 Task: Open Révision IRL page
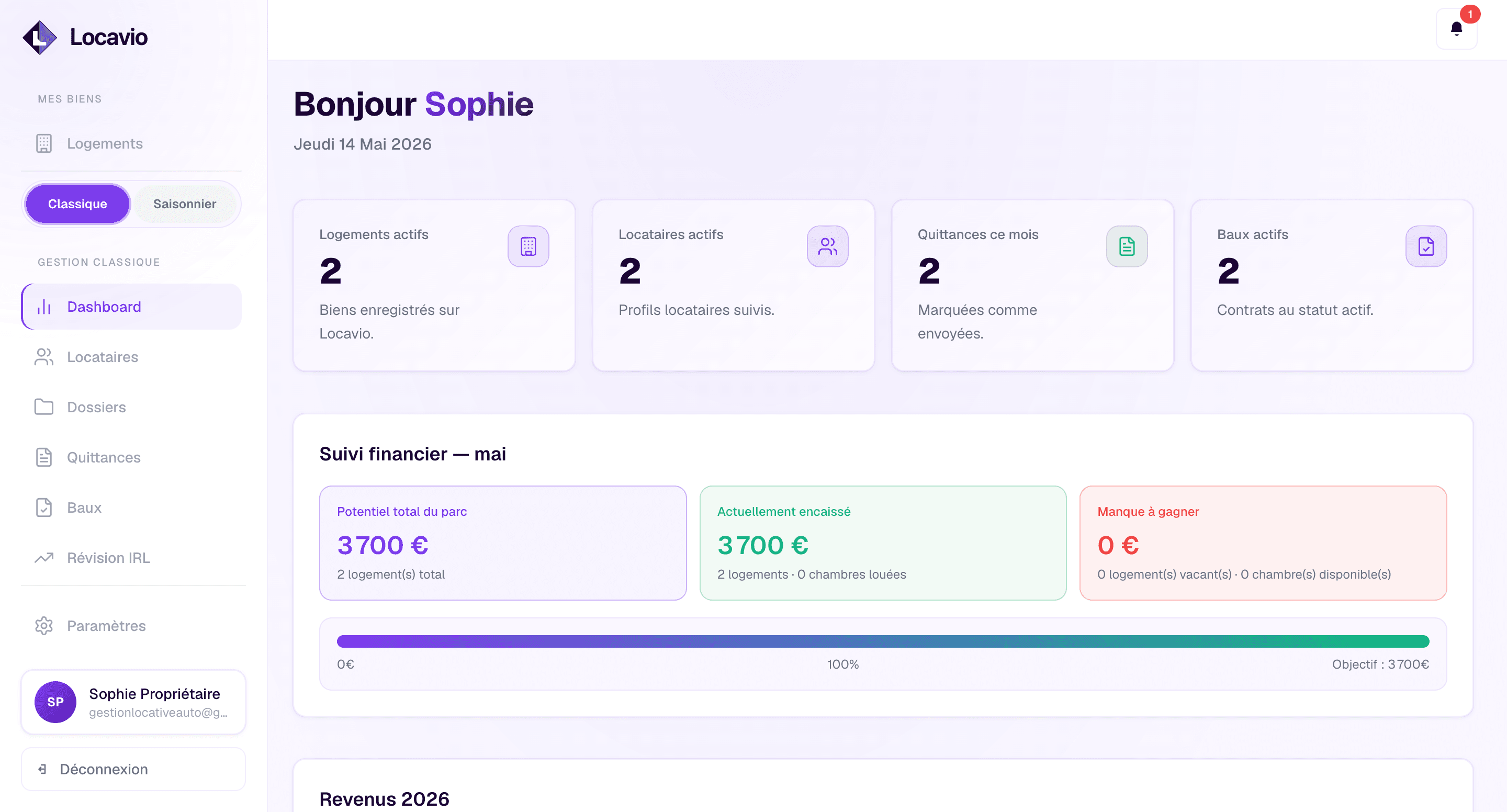(132, 558)
